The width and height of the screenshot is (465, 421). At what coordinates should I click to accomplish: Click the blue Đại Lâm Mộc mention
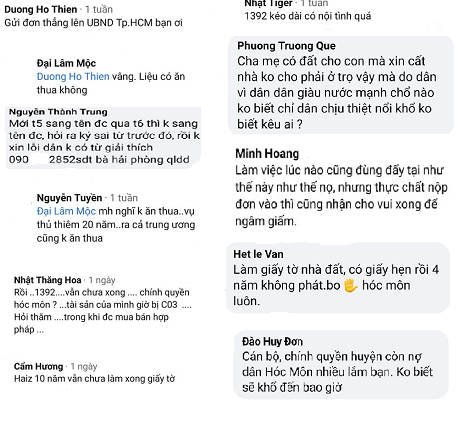click(66, 211)
